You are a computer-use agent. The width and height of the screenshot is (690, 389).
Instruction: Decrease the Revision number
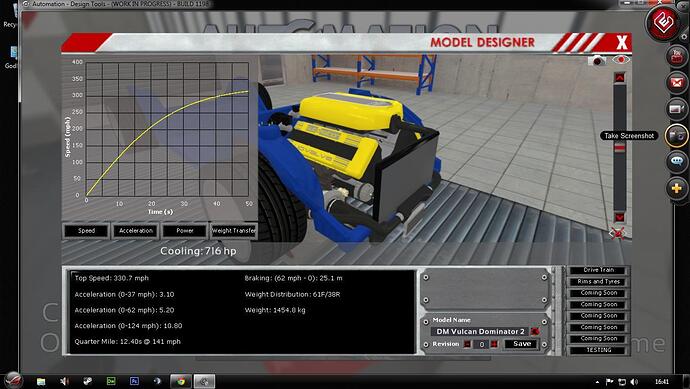467,344
